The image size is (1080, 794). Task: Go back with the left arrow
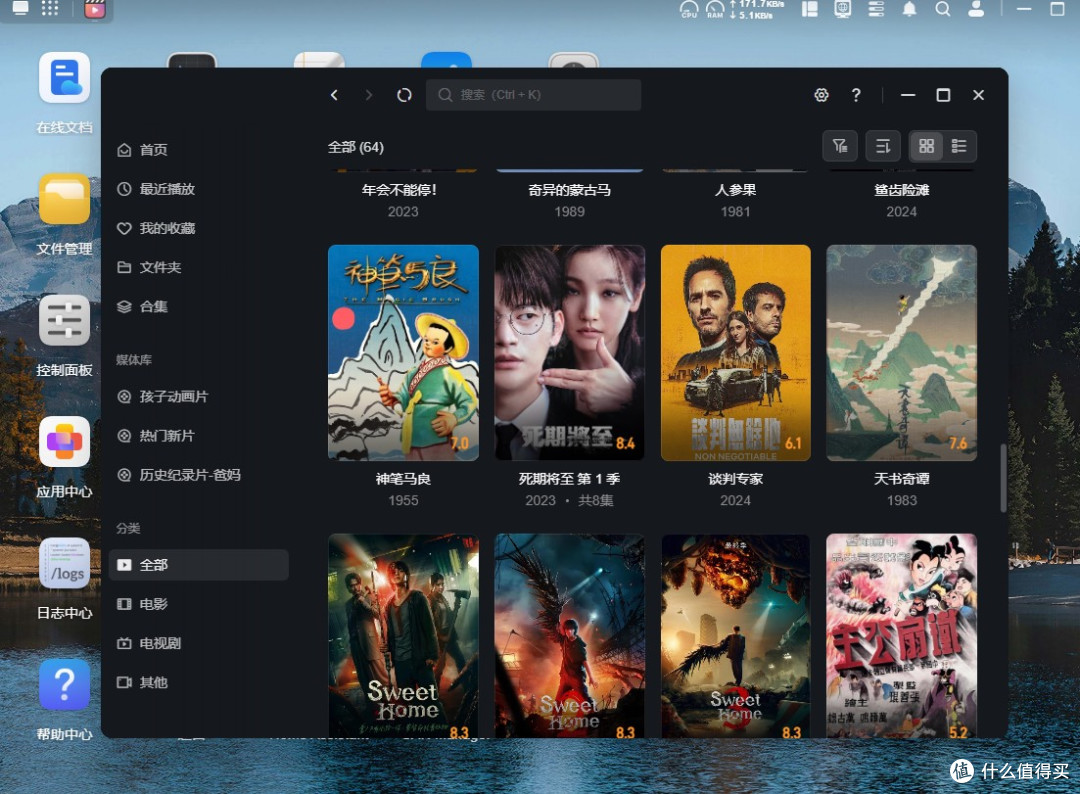pyautogui.click(x=334, y=95)
